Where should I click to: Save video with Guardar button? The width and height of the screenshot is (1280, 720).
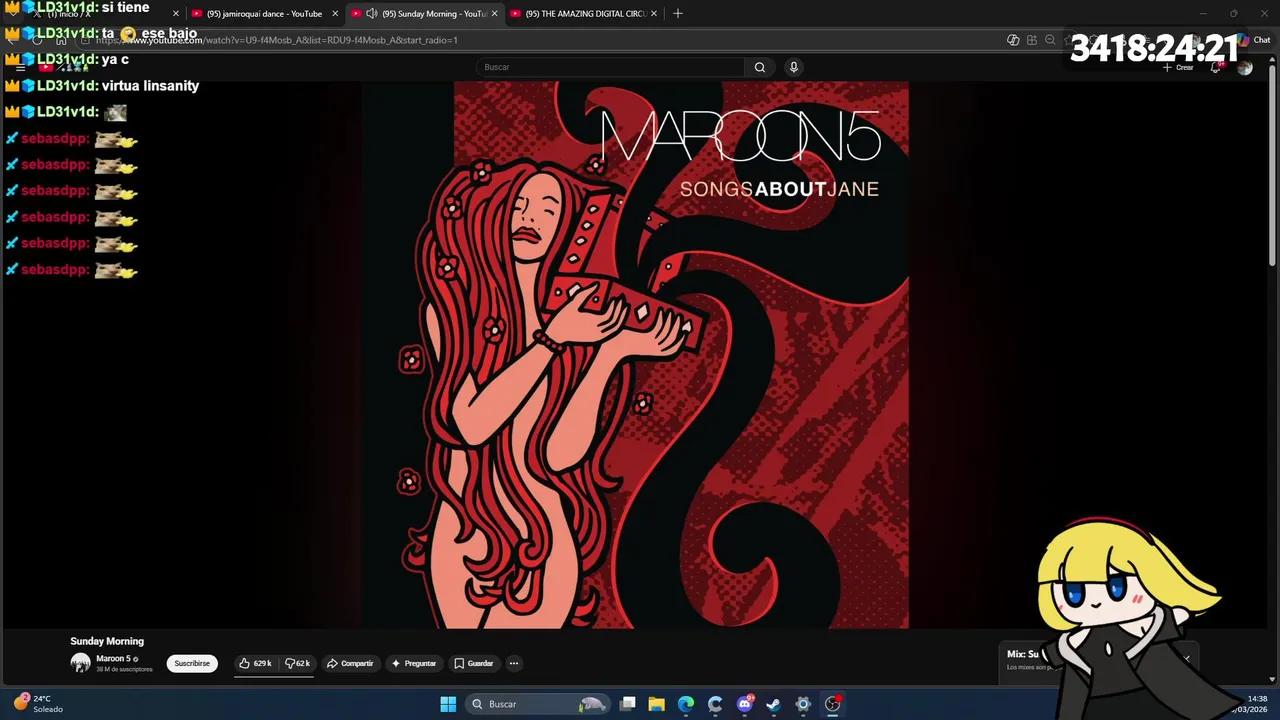pyautogui.click(x=474, y=663)
